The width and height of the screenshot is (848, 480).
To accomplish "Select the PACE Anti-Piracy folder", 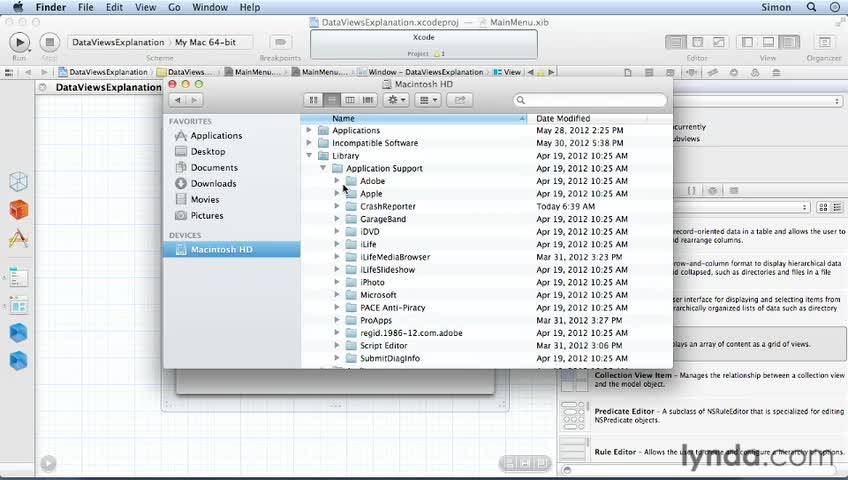I will tap(486, 308).
